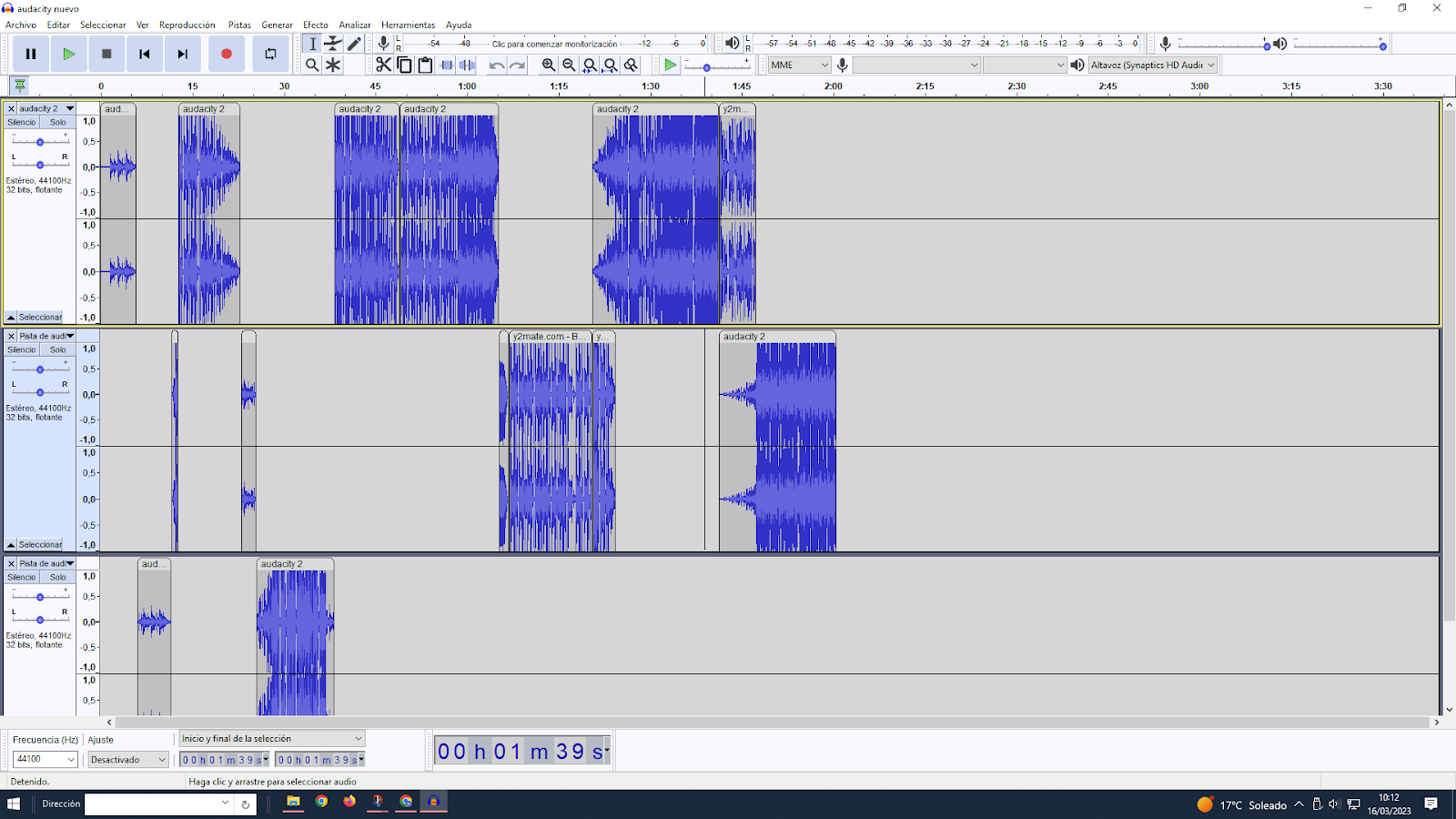1456x819 pixels.
Task: Click the y2mate.com clip title bar
Action: (550, 336)
